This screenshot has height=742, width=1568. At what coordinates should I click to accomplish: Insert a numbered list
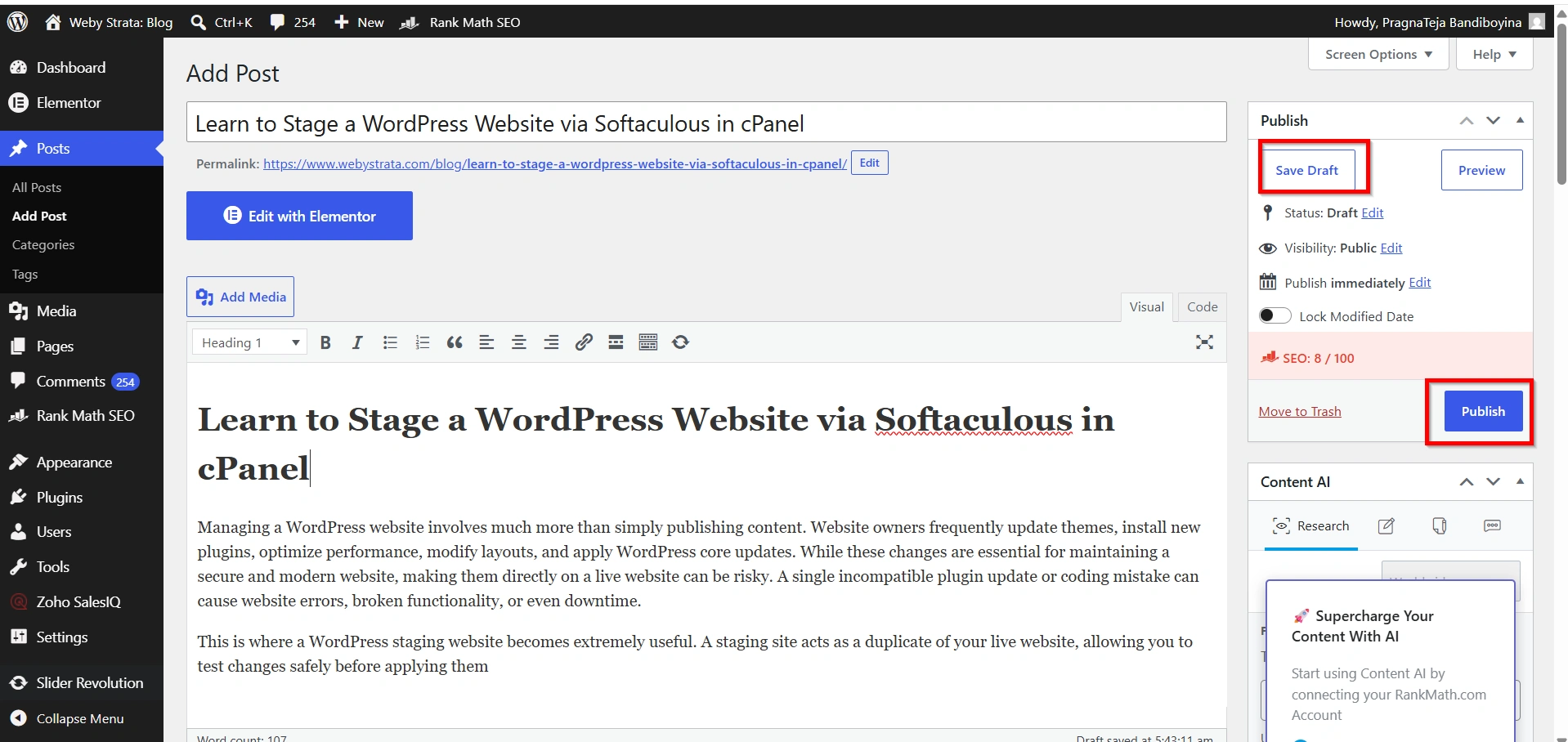(x=422, y=342)
